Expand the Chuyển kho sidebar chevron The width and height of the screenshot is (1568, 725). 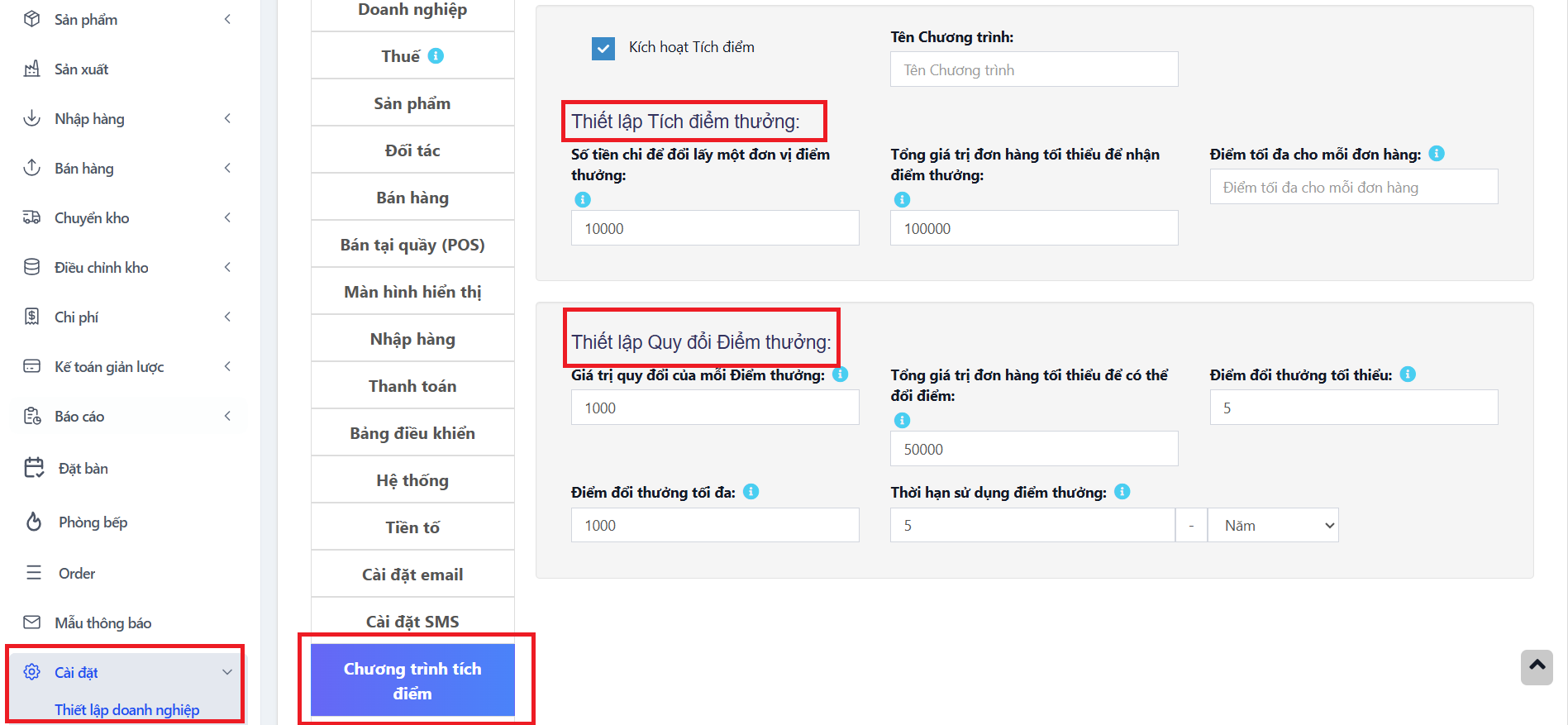[227, 217]
